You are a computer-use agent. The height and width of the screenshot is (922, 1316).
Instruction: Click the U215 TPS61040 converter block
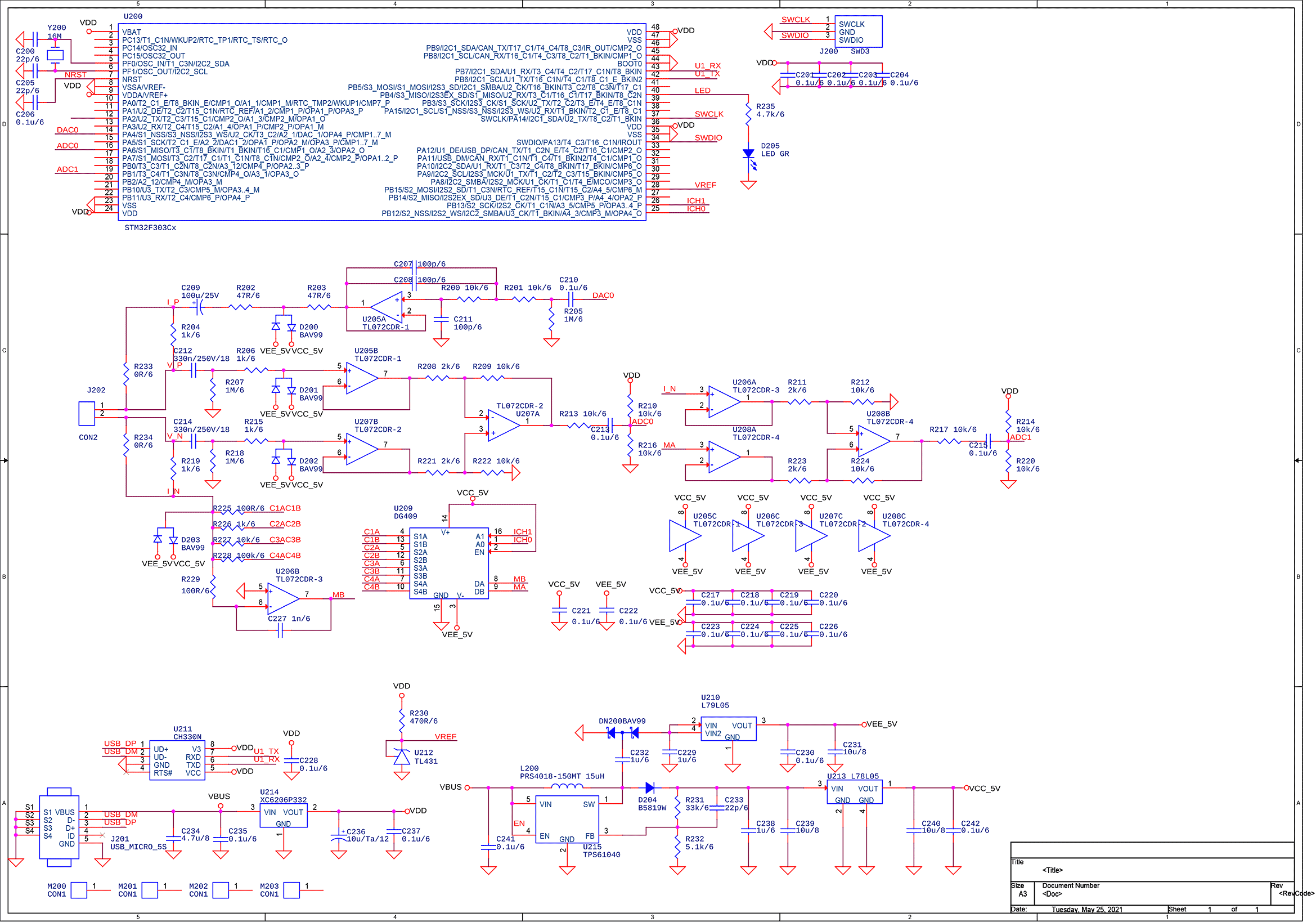[567, 820]
